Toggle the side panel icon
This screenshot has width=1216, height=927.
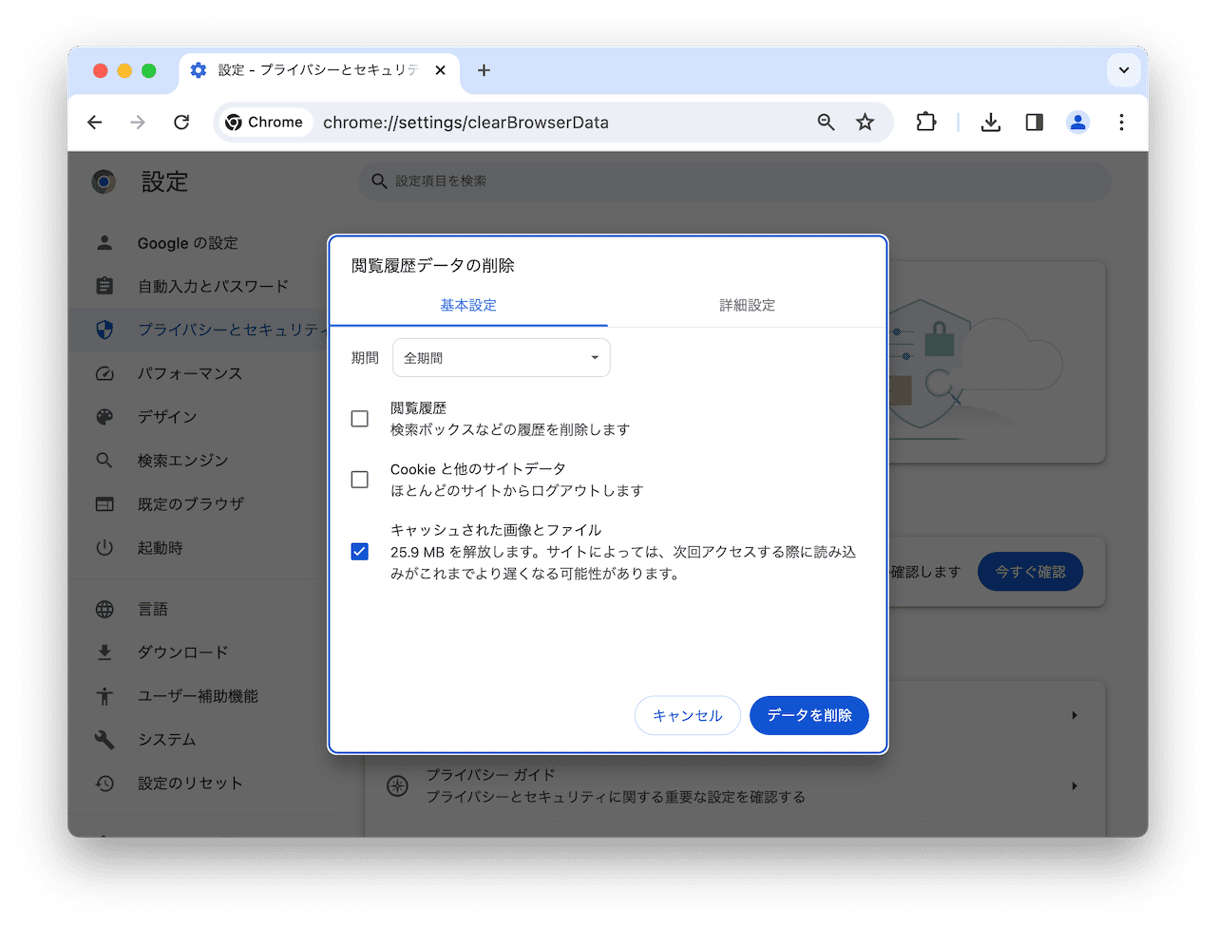[x=1034, y=122]
